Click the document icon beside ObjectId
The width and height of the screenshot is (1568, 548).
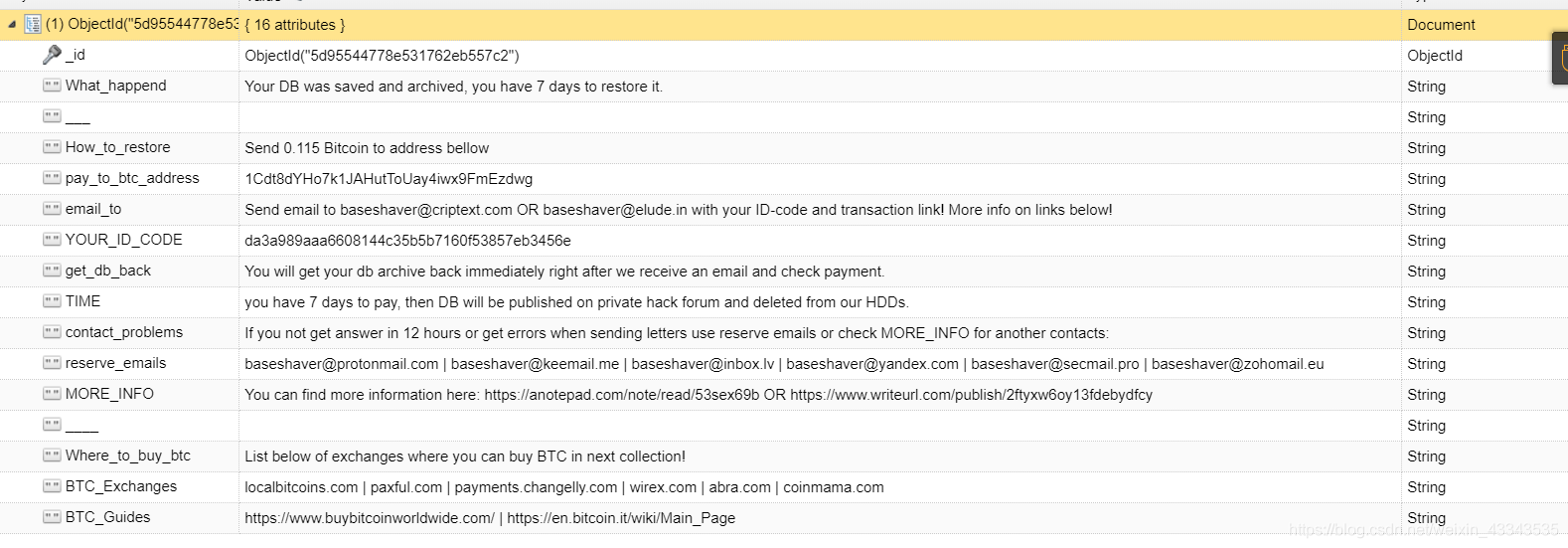pos(33,24)
